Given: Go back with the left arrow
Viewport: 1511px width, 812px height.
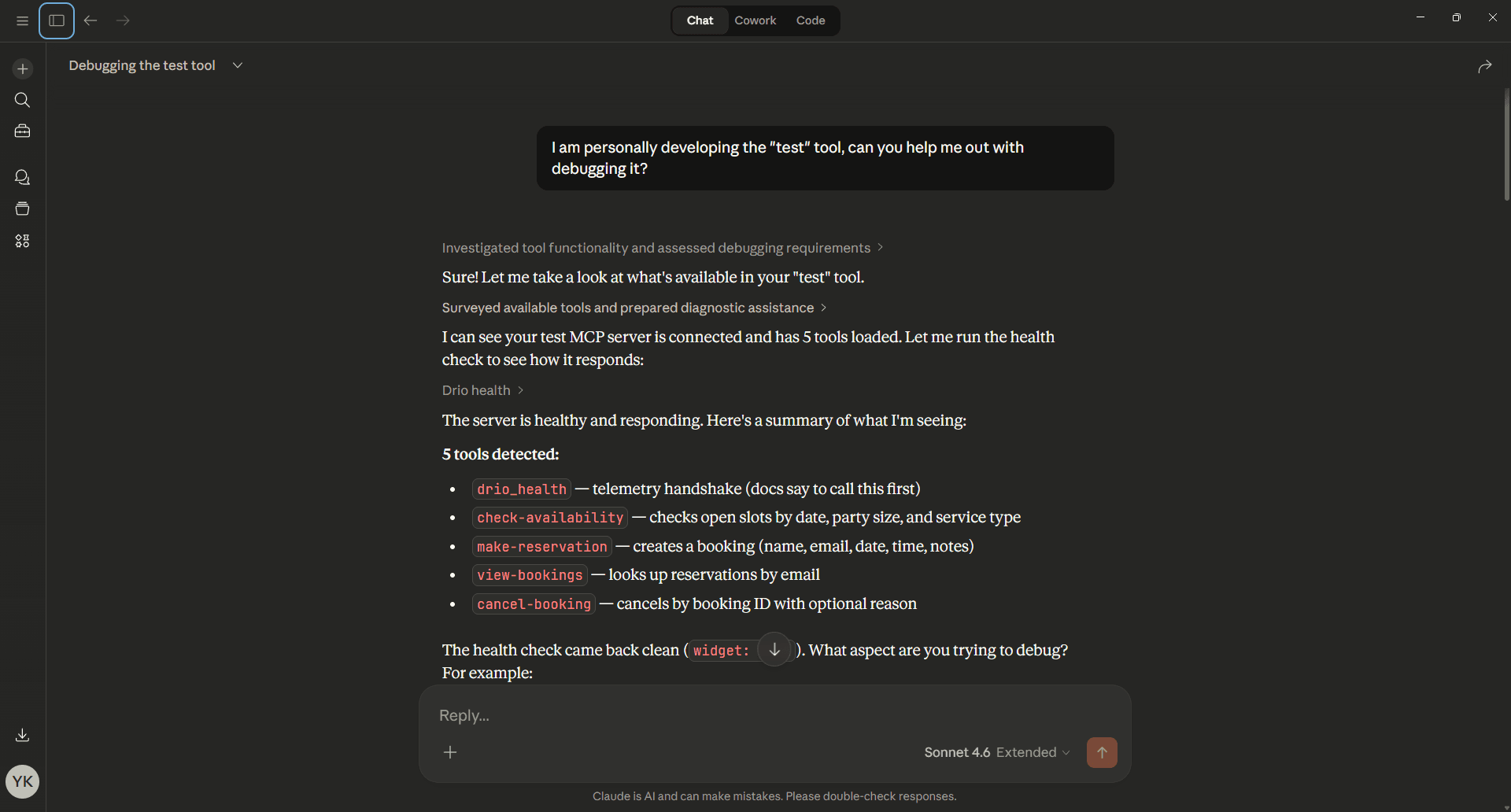Looking at the screenshot, I should coord(91,21).
